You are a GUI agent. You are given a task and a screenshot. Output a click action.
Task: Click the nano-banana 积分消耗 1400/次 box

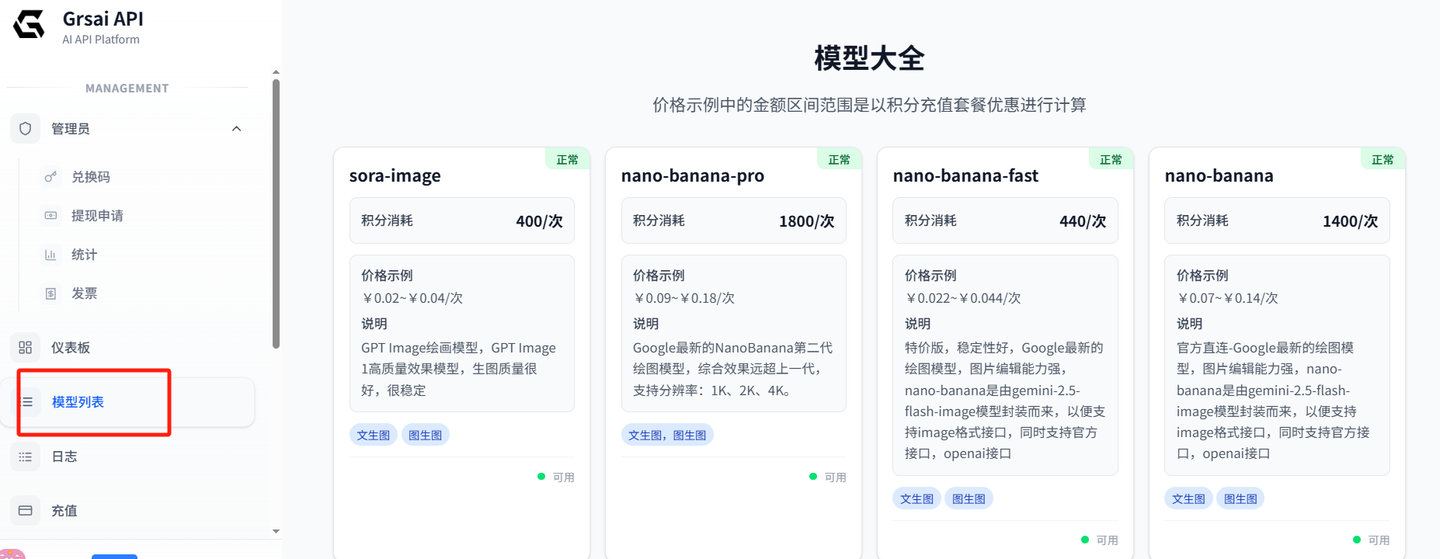tap(1277, 221)
